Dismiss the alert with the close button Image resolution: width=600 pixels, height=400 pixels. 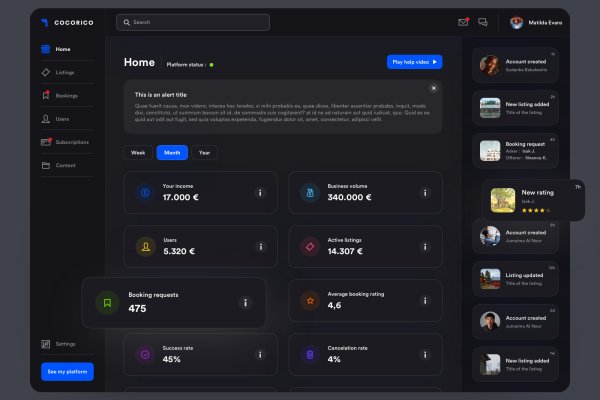[433, 88]
